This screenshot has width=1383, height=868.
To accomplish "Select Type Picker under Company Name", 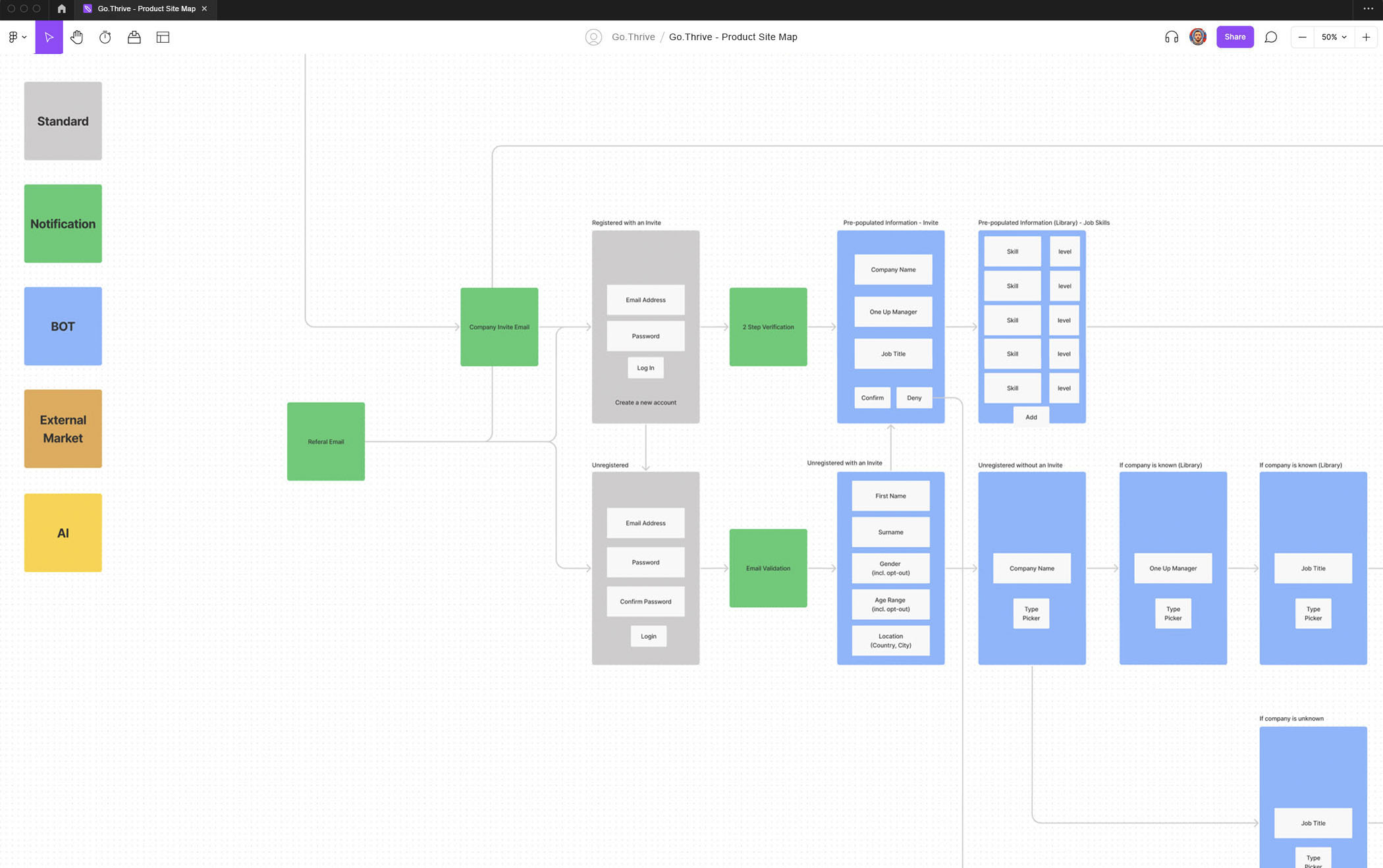I will (x=1031, y=614).
